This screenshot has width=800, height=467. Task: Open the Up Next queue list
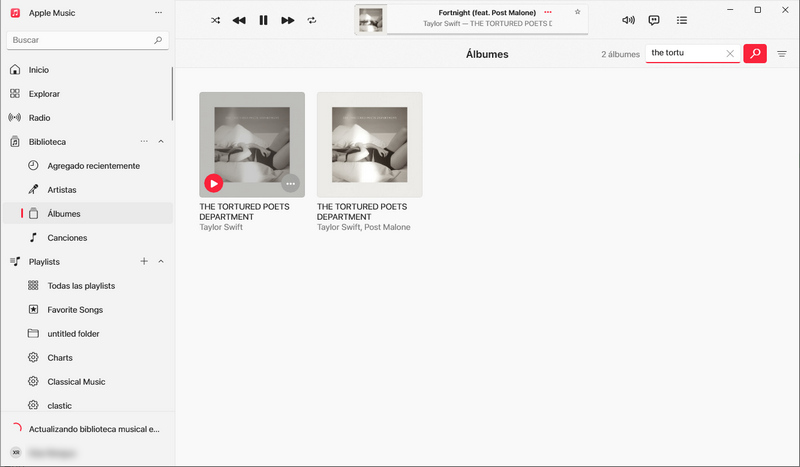[682, 20]
